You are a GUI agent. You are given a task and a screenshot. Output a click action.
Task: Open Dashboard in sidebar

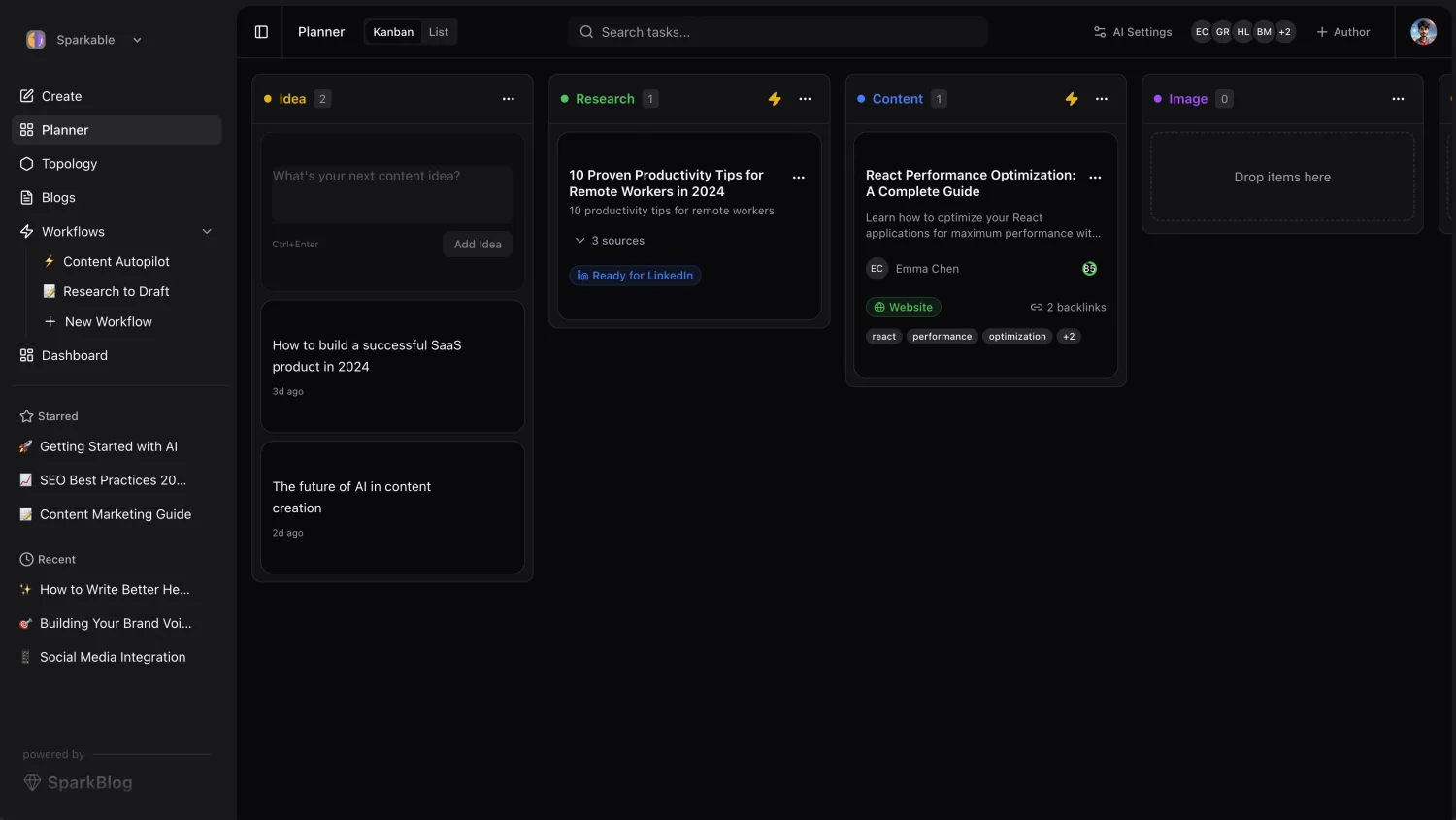point(116,355)
